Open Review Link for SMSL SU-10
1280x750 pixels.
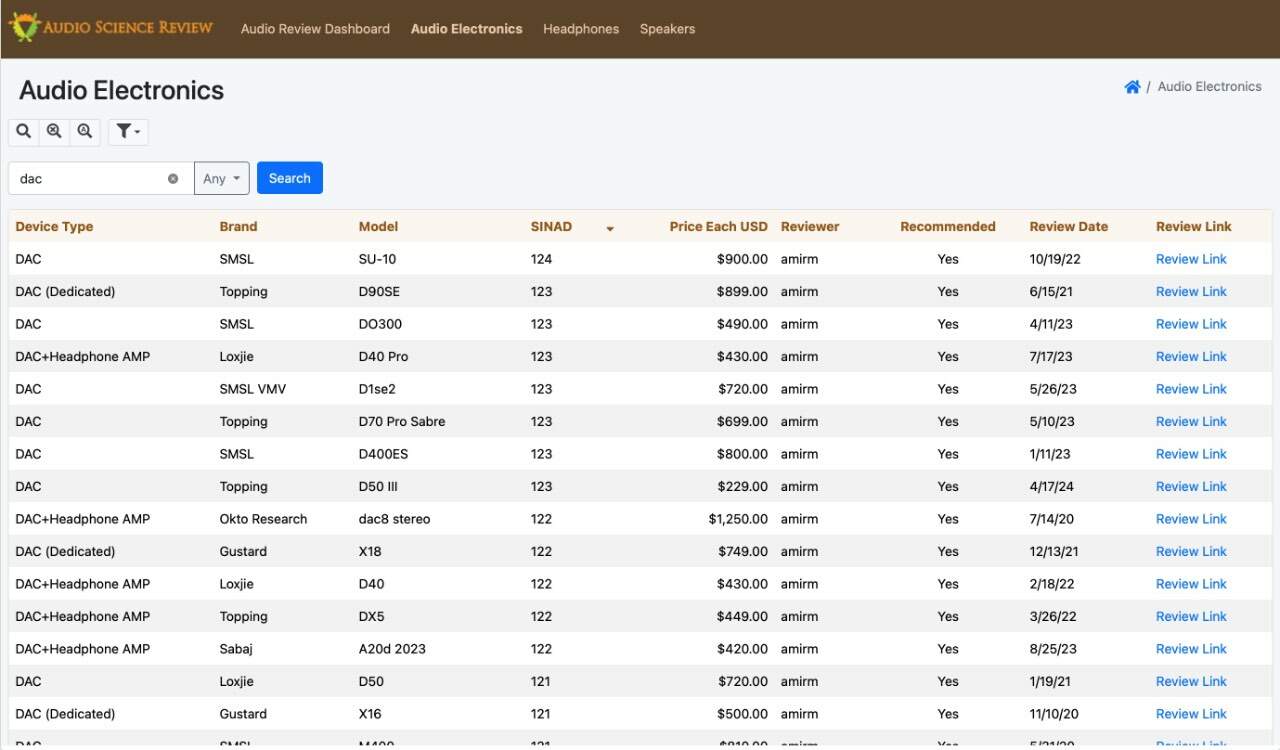[x=1191, y=259]
